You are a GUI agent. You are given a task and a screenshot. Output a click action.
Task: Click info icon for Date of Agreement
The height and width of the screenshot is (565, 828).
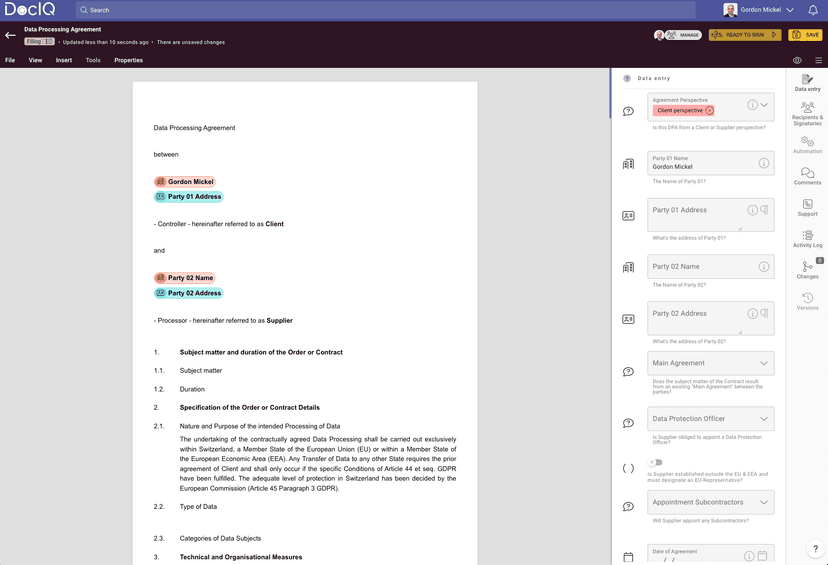749,556
